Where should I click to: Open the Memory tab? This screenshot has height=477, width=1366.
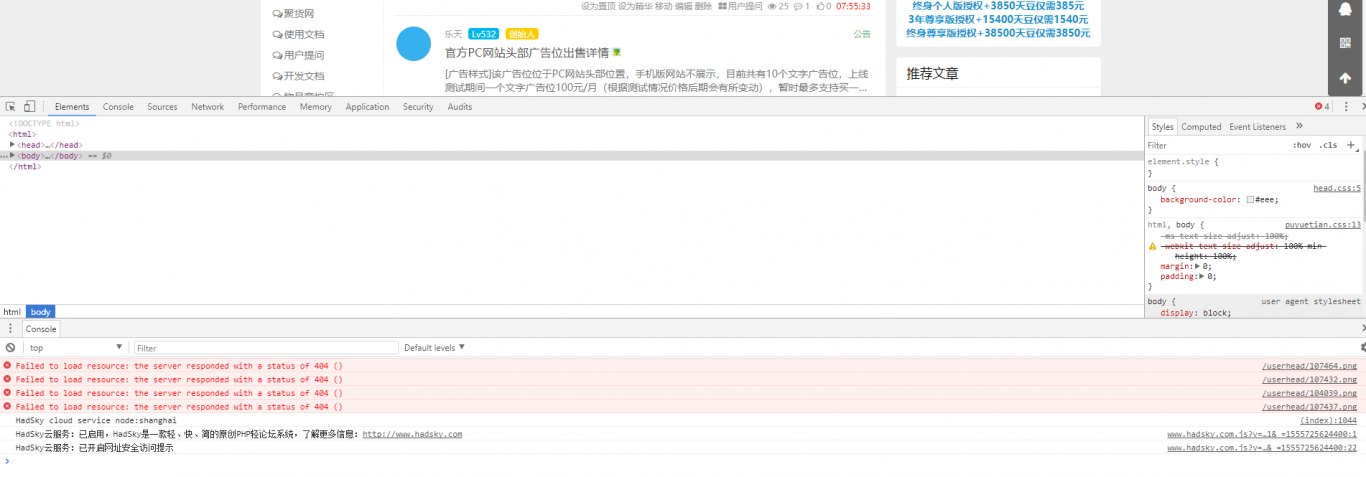[315, 107]
